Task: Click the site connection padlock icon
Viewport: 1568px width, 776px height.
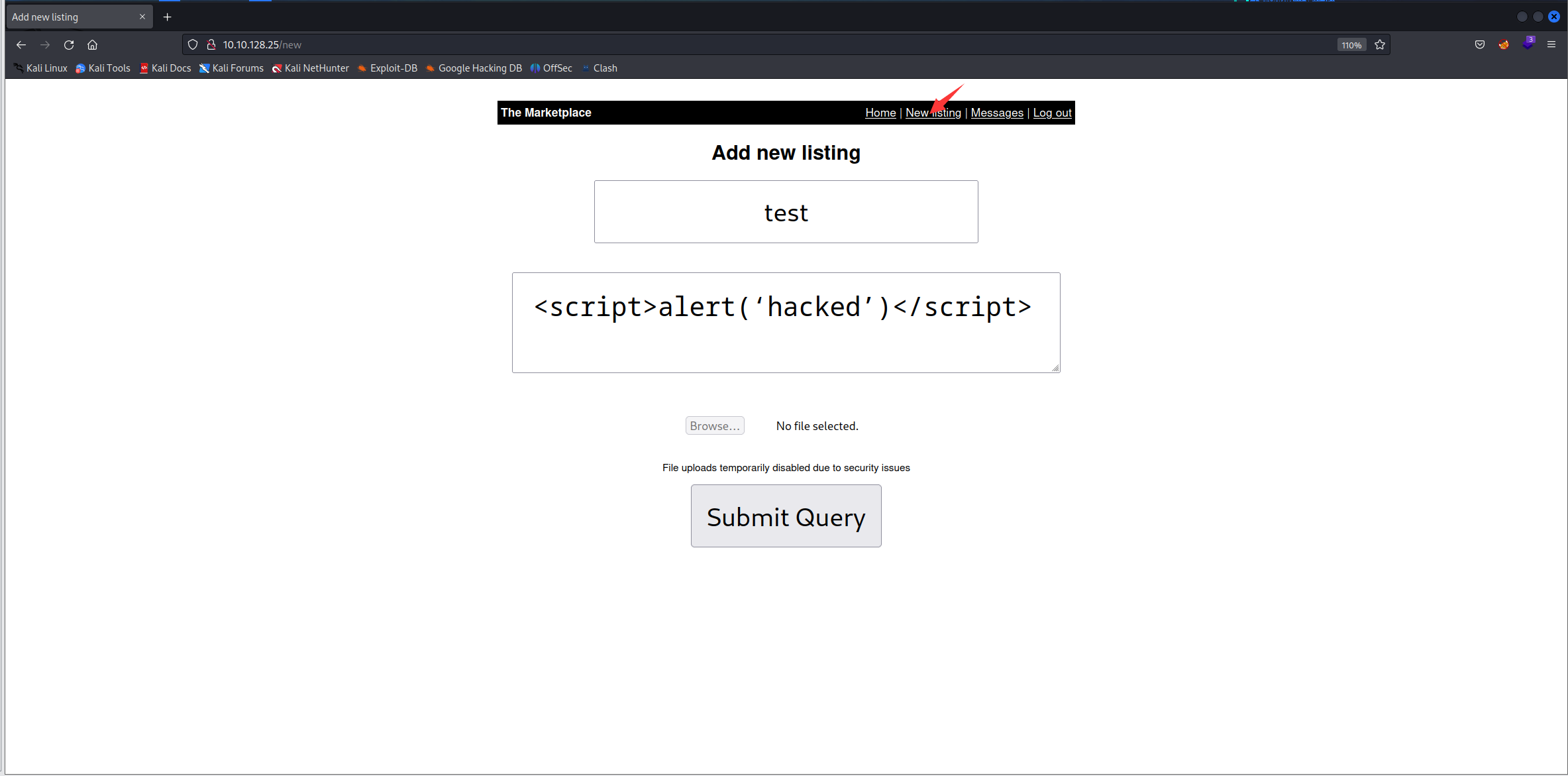Action: [211, 45]
